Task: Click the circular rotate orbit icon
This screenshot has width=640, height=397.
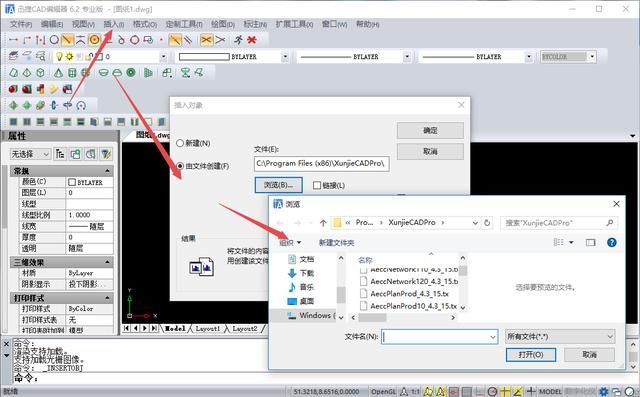Action: click(81, 106)
